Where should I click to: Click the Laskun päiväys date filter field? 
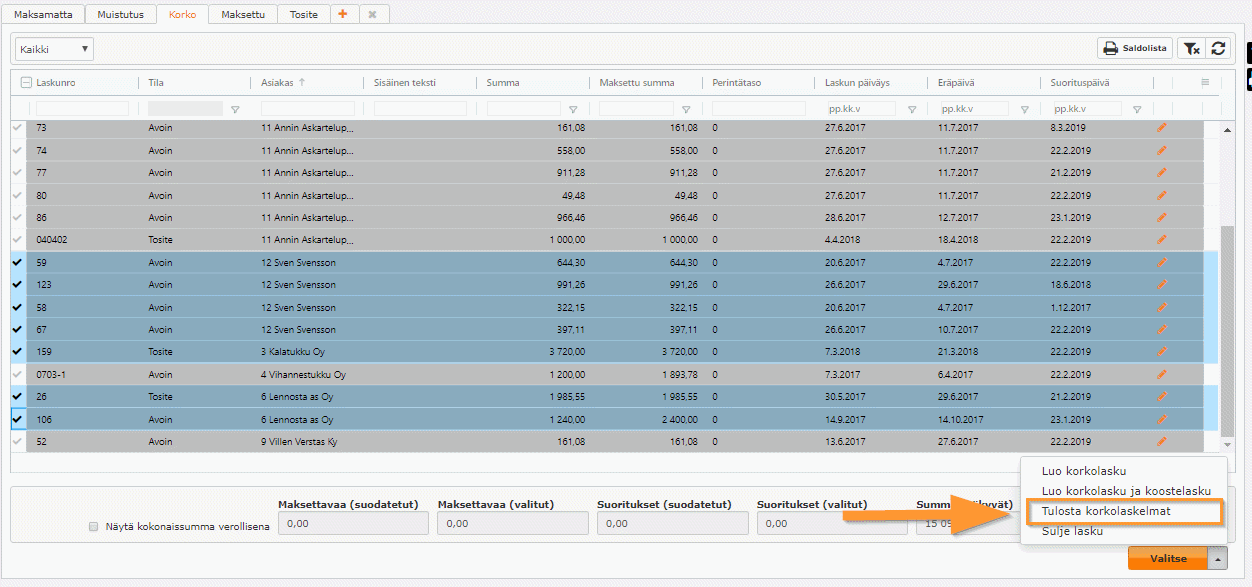click(859, 109)
